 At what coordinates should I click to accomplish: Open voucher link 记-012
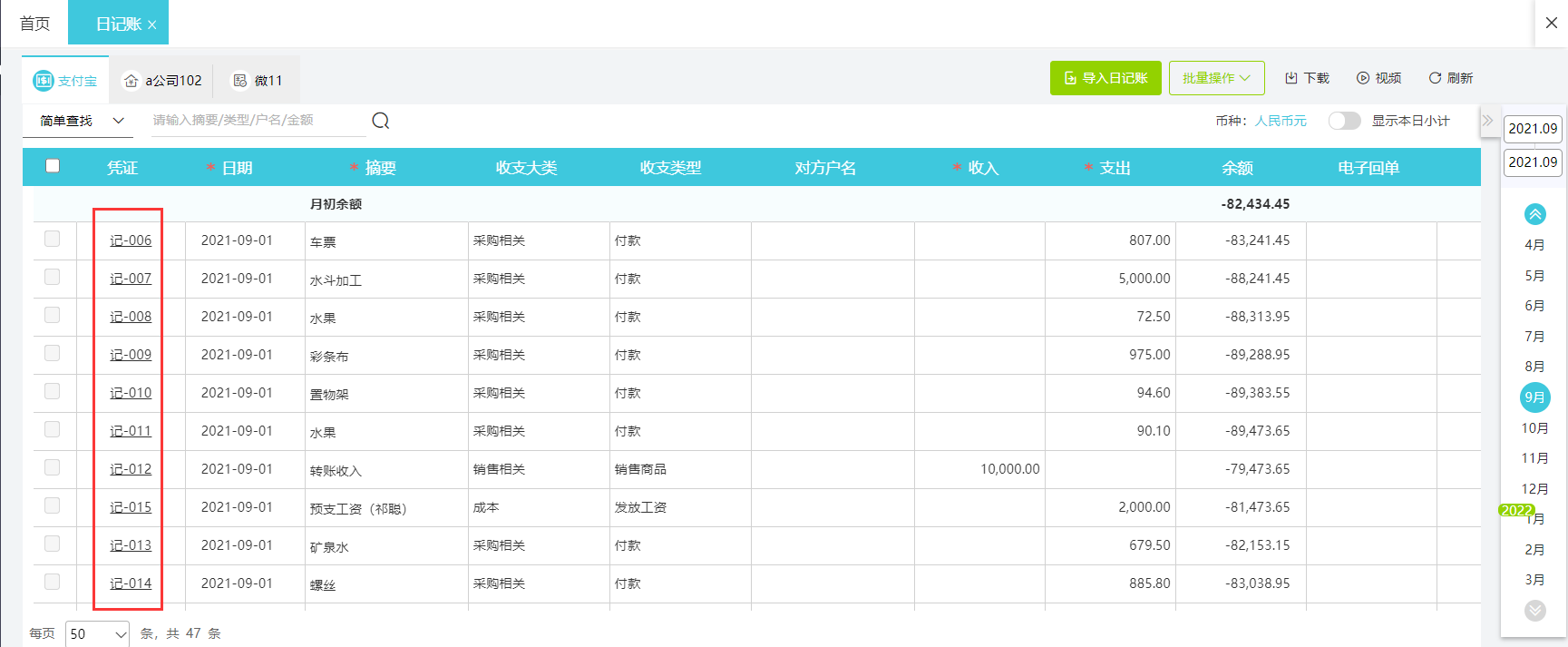pyautogui.click(x=131, y=469)
